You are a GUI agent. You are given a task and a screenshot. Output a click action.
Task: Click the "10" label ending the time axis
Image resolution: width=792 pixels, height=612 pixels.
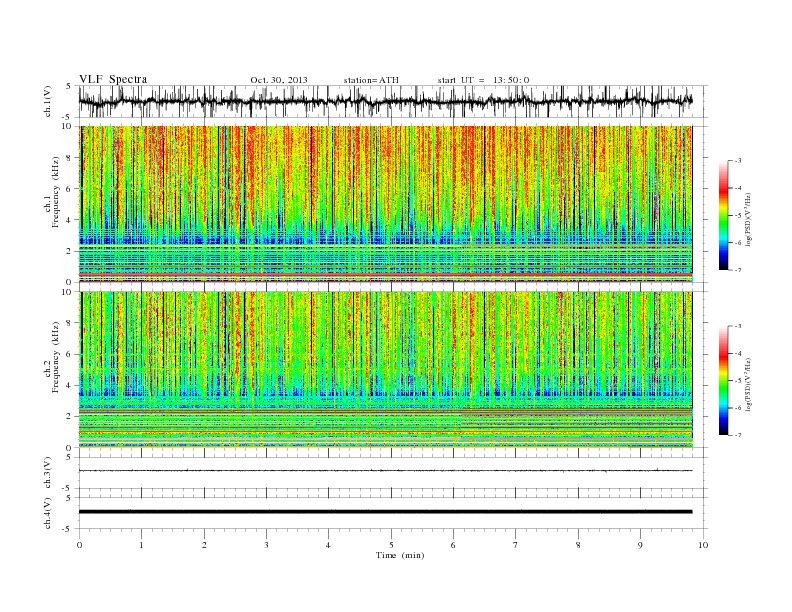click(x=703, y=545)
